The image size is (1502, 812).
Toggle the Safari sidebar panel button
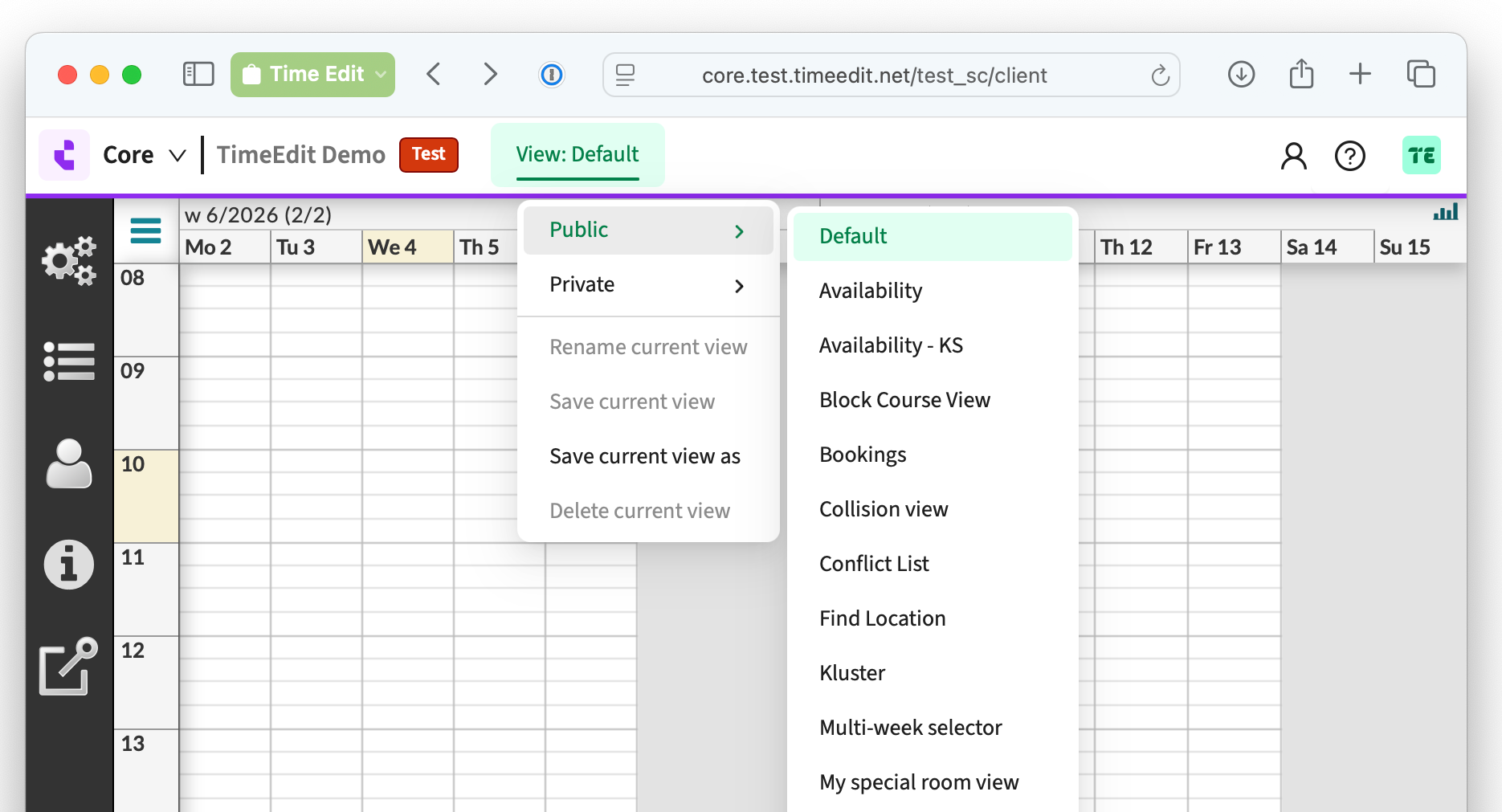pos(198,75)
